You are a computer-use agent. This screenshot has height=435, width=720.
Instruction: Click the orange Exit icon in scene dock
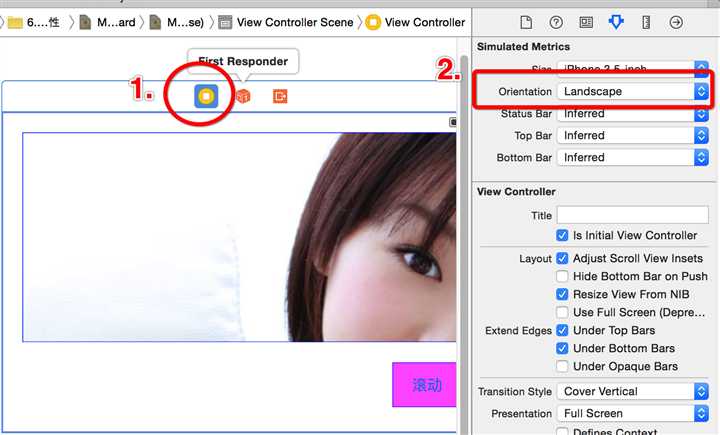click(280, 96)
